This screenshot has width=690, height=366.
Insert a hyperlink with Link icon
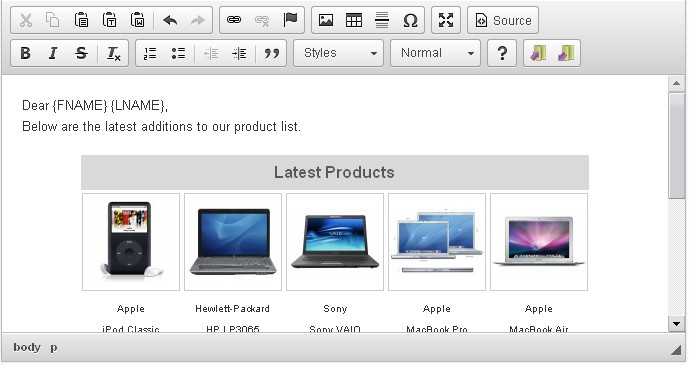click(234, 20)
